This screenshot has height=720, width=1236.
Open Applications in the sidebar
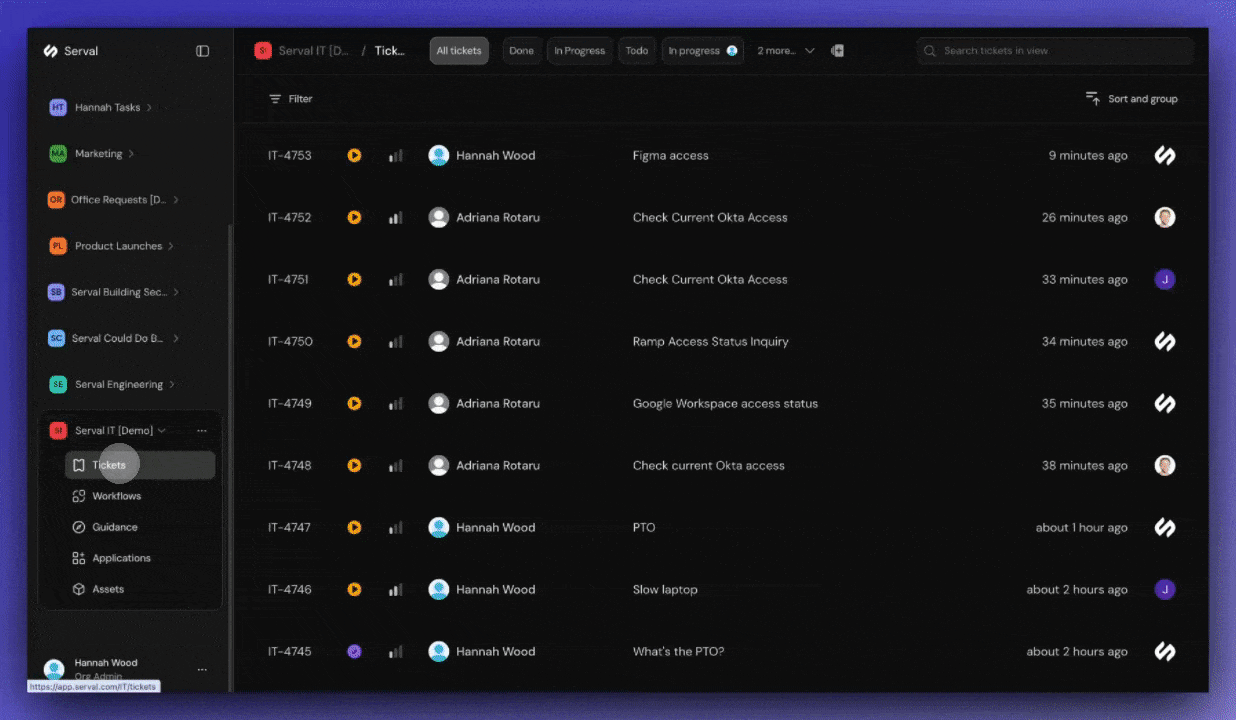pyautogui.click(x=140, y=558)
